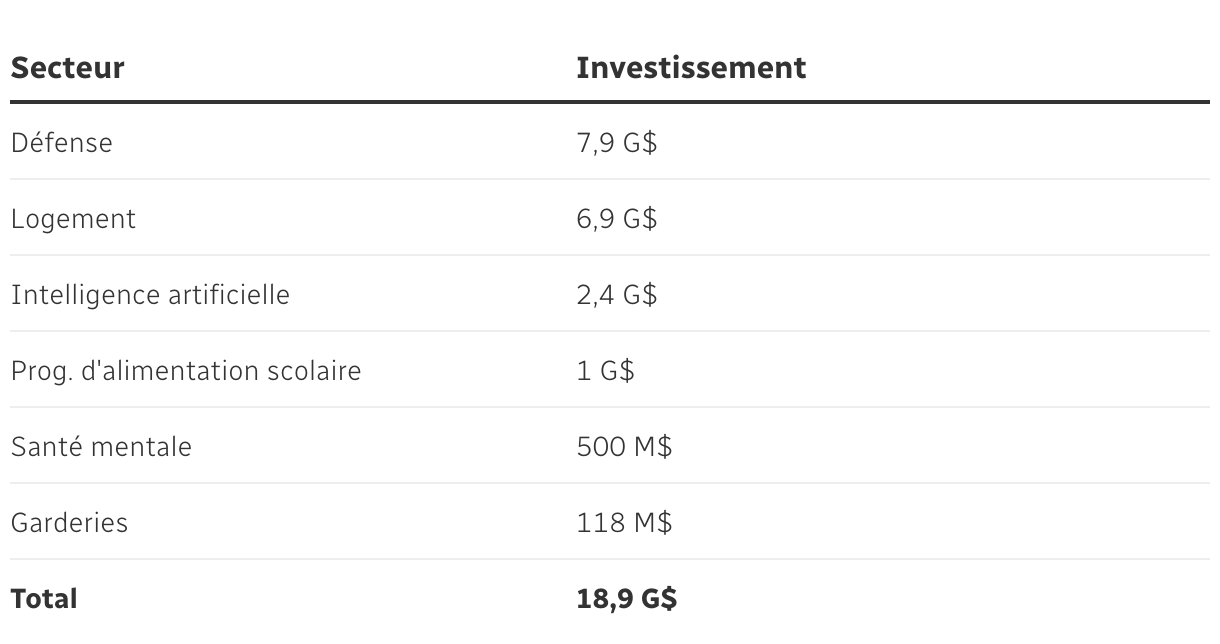The height and width of the screenshot is (644, 1220).
Task: Click the Investissement column header
Action: tap(691, 68)
